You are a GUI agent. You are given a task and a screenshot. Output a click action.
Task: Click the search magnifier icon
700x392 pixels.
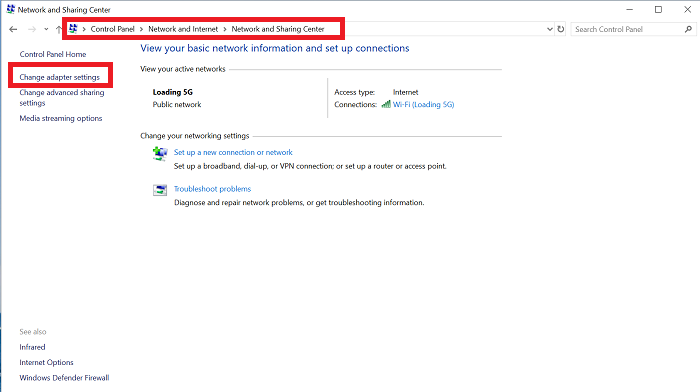pos(688,29)
